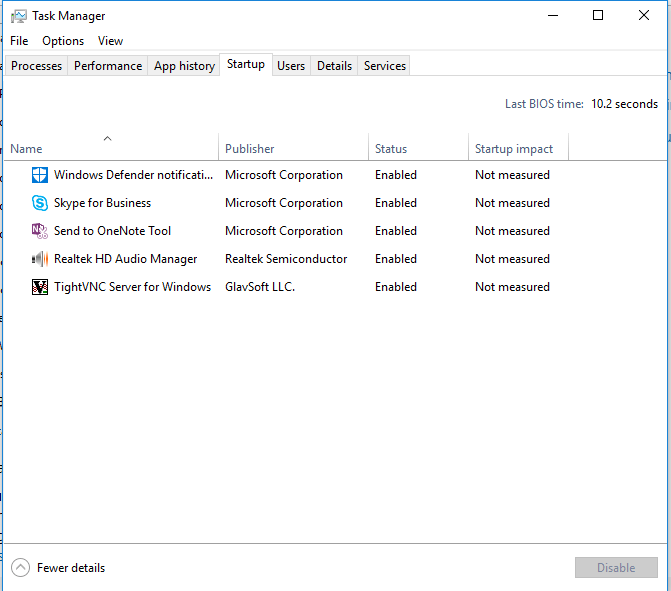
Task: Click the Last BIOS time label
Action: [x=544, y=104]
